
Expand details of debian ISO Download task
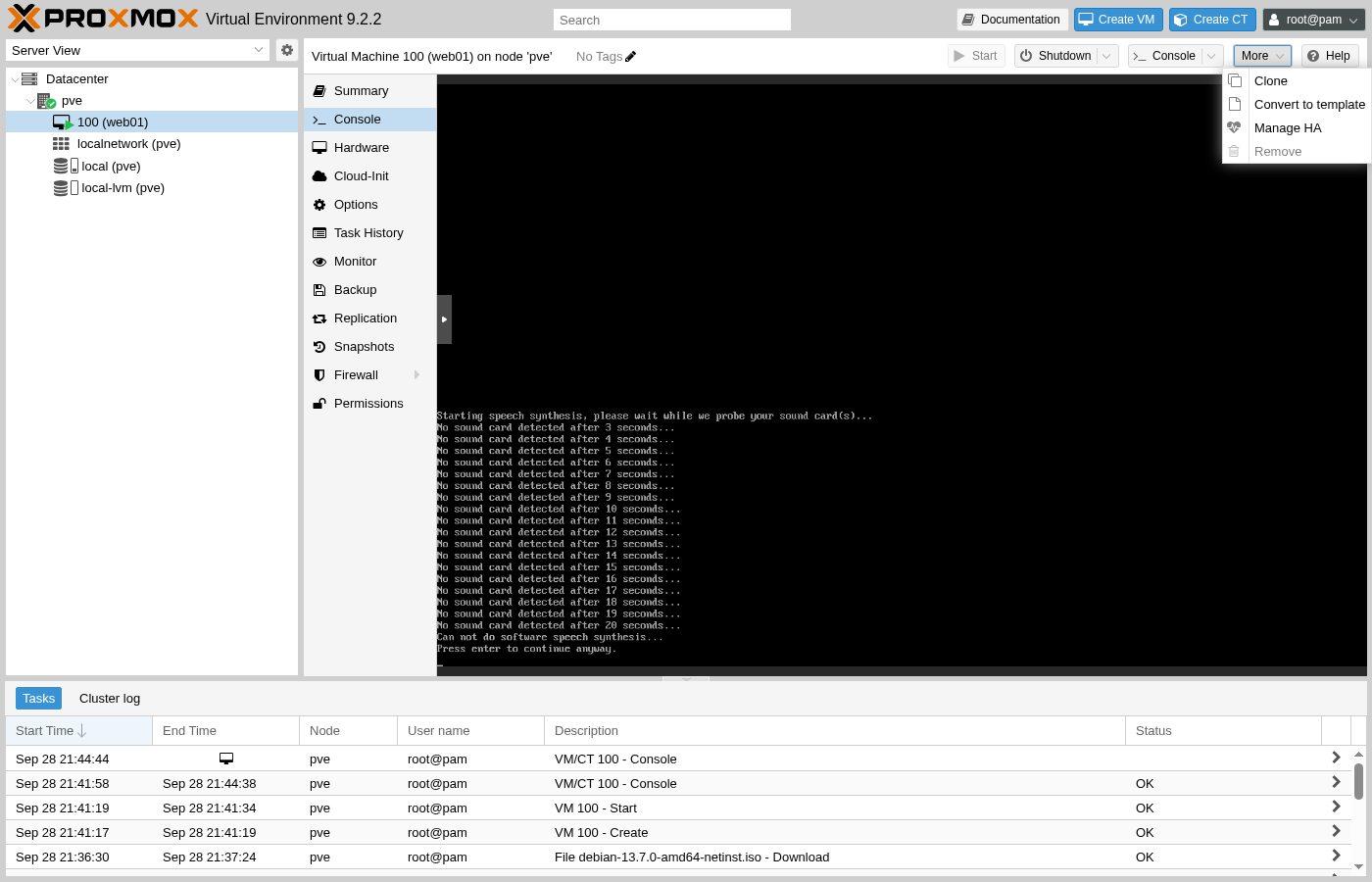[1336, 856]
